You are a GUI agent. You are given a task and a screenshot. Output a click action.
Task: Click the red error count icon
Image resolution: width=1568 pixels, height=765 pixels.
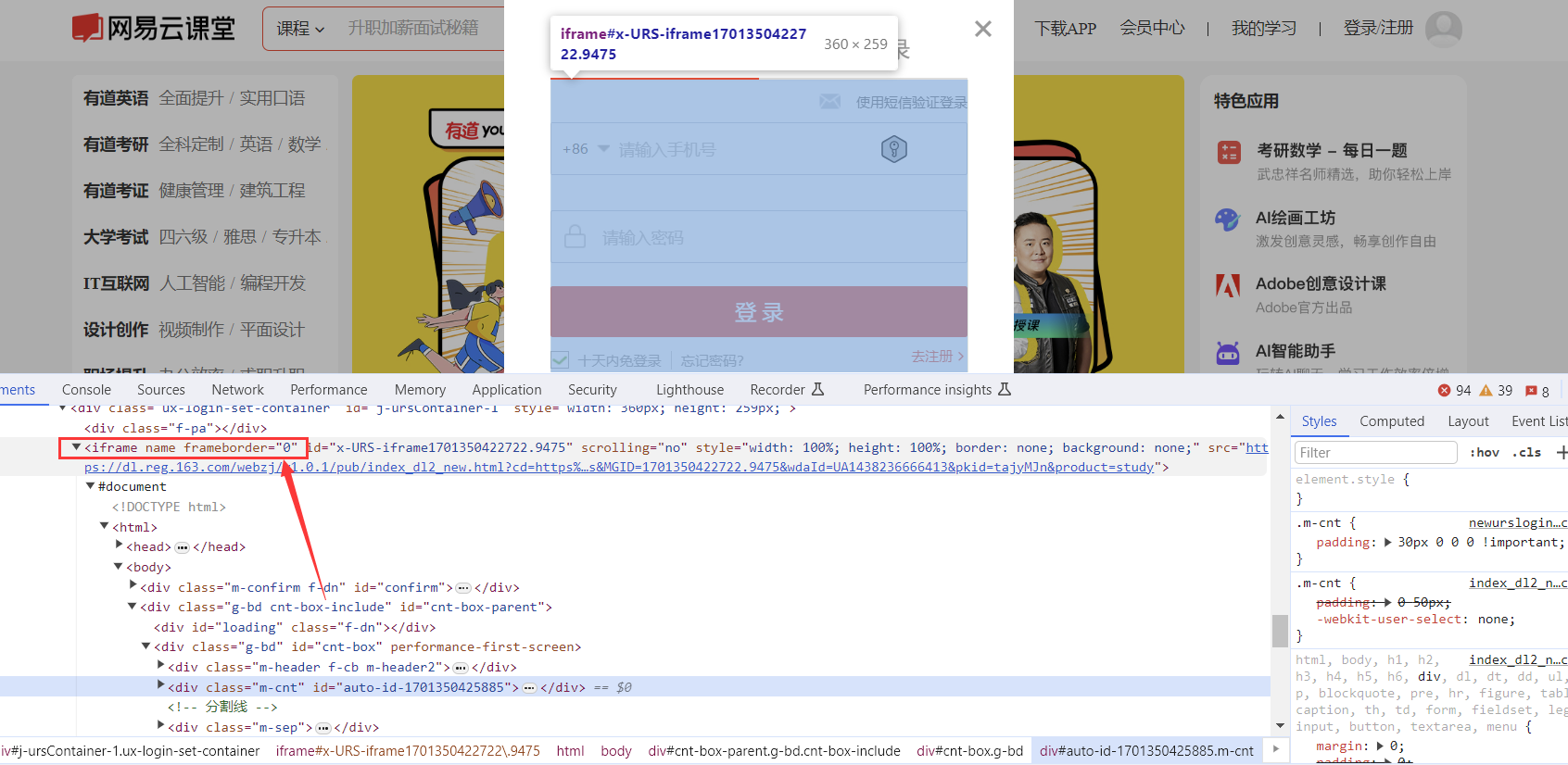(1444, 390)
